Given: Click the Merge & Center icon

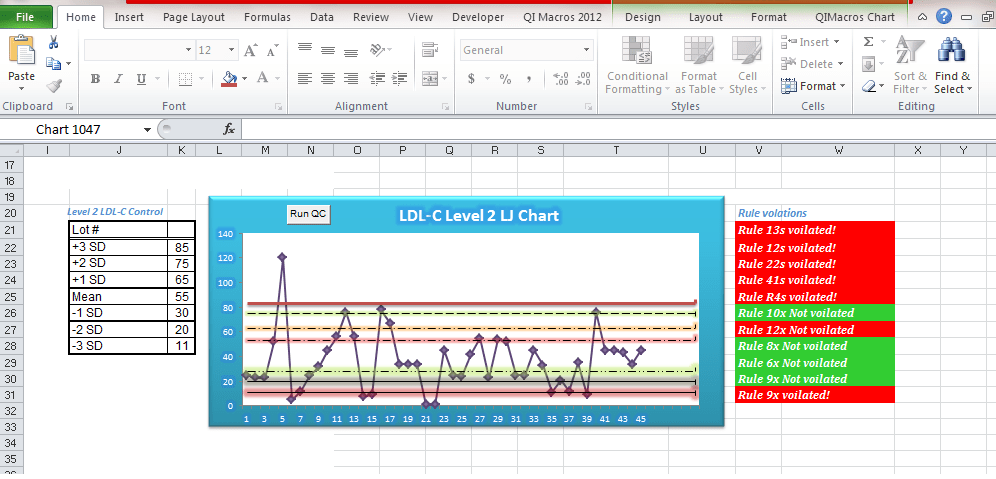Looking at the screenshot, I should [430, 79].
